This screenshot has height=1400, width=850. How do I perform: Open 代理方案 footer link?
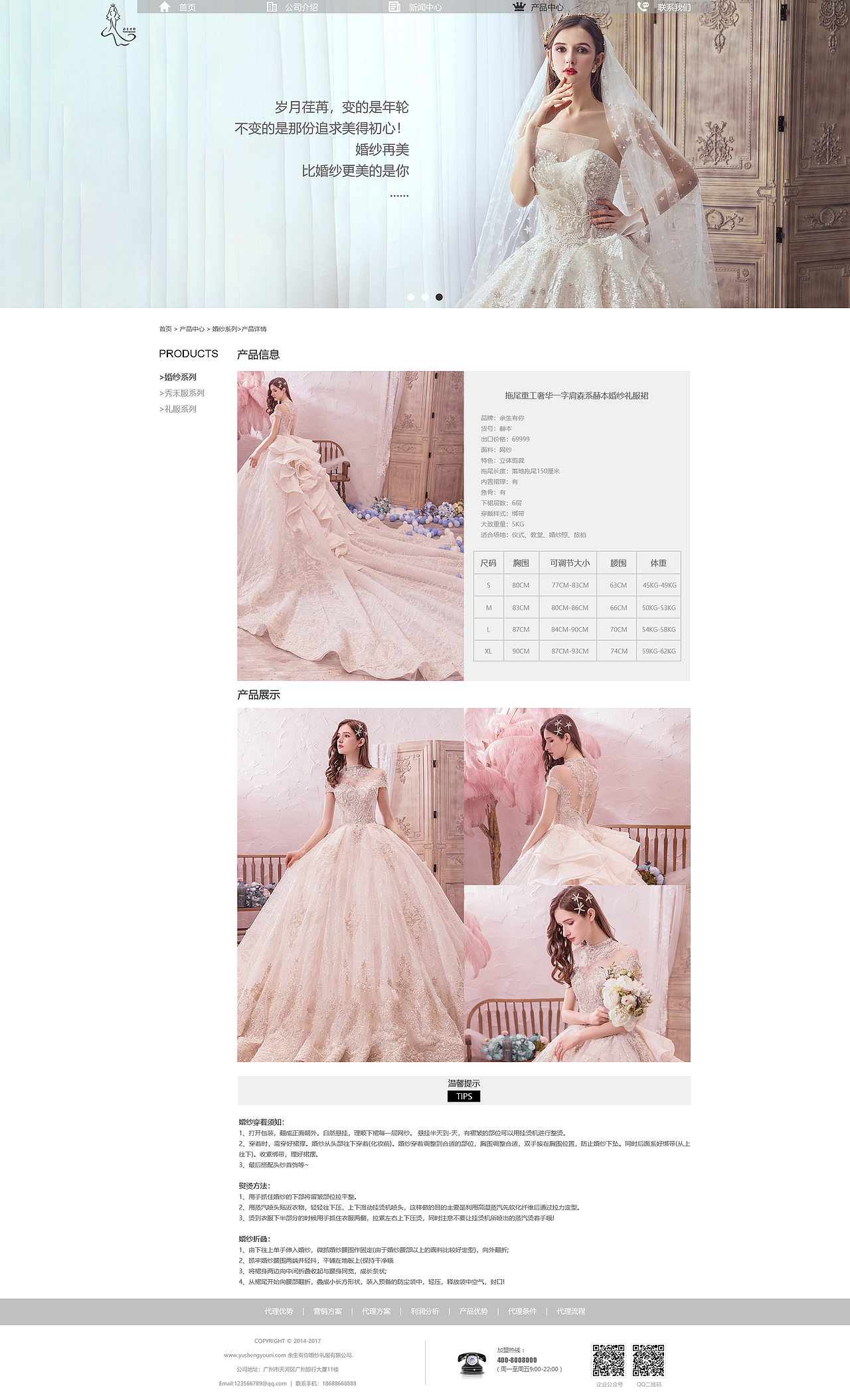tap(376, 1311)
